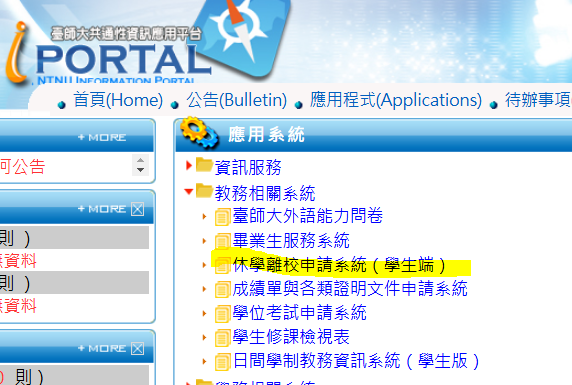Click arrow bullet before 學位考試申請系統
This screenshot has height=385, width=572.
point(204,313)
